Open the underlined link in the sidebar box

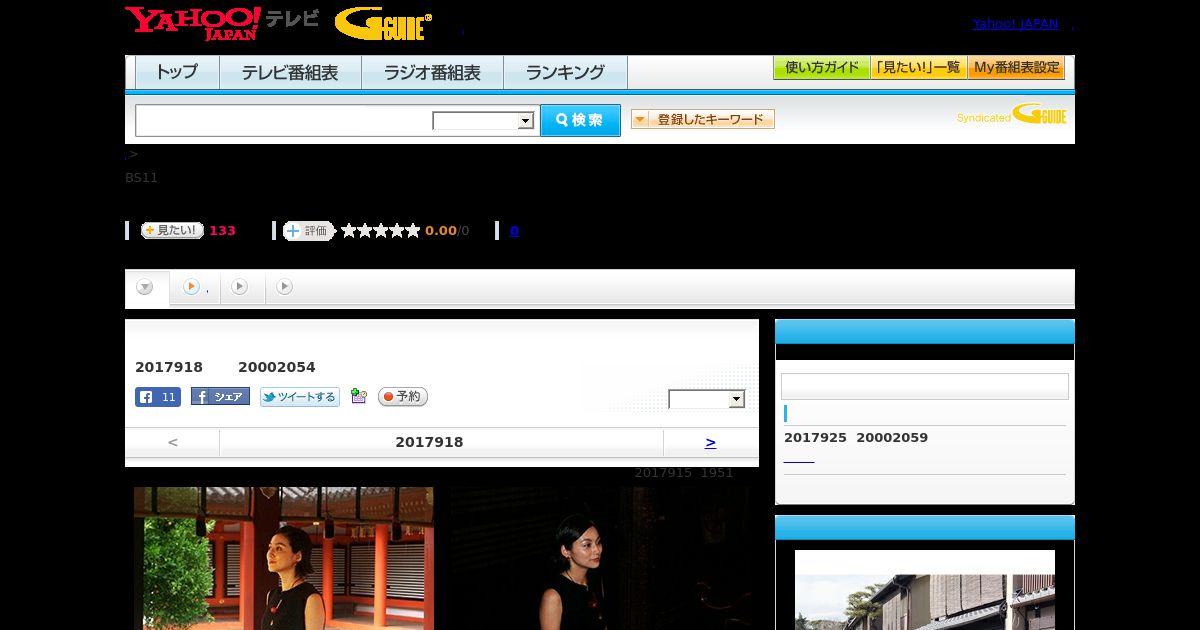[x=799, y=460]
